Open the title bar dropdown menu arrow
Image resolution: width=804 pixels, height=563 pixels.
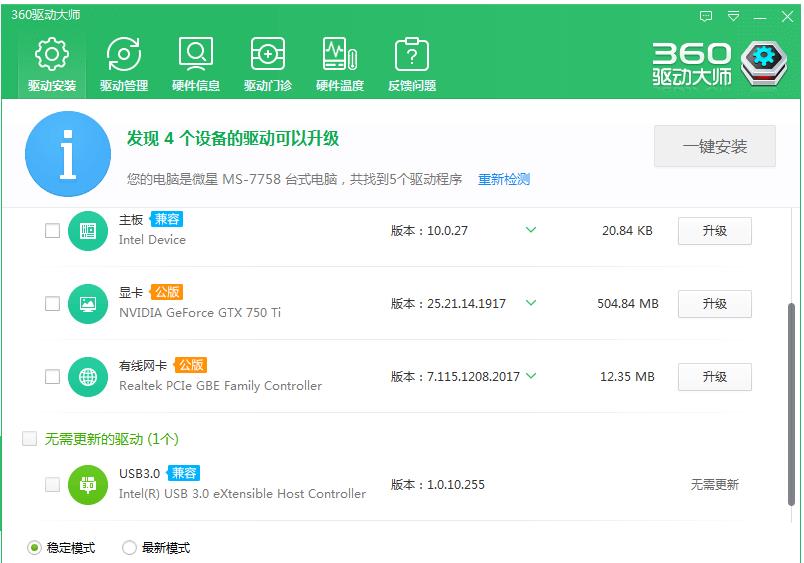(x=734, y=16)
